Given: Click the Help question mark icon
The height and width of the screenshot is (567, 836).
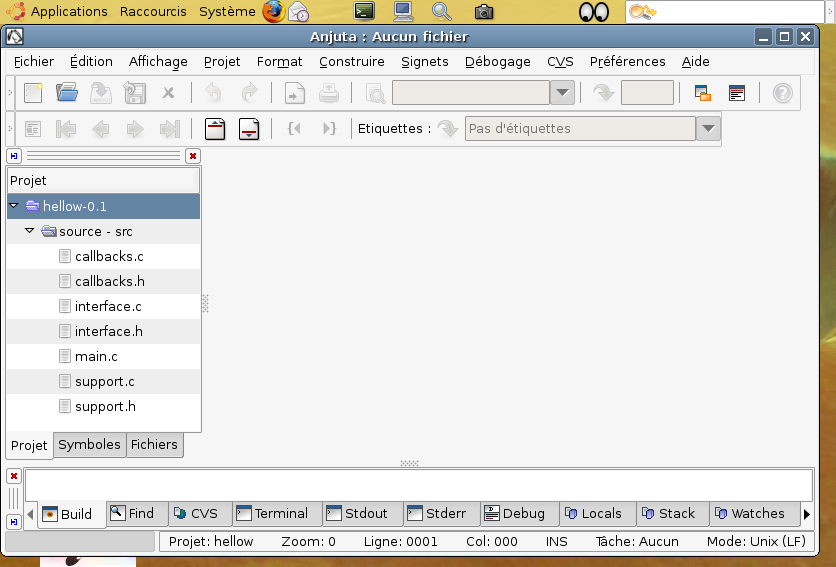Looking at the screenshot, I should pos(783,93).
